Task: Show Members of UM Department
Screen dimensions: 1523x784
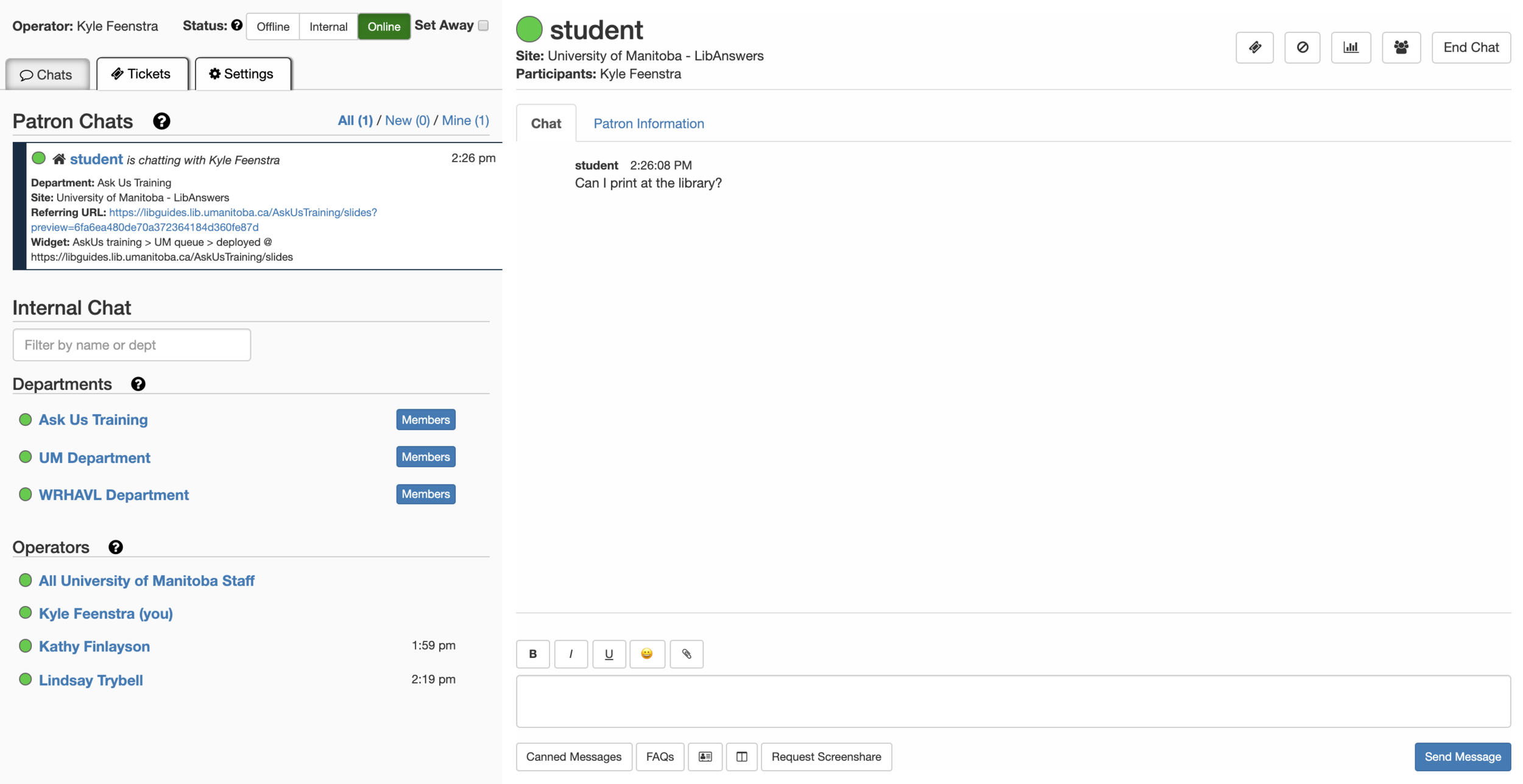Action: click(425, 457)
